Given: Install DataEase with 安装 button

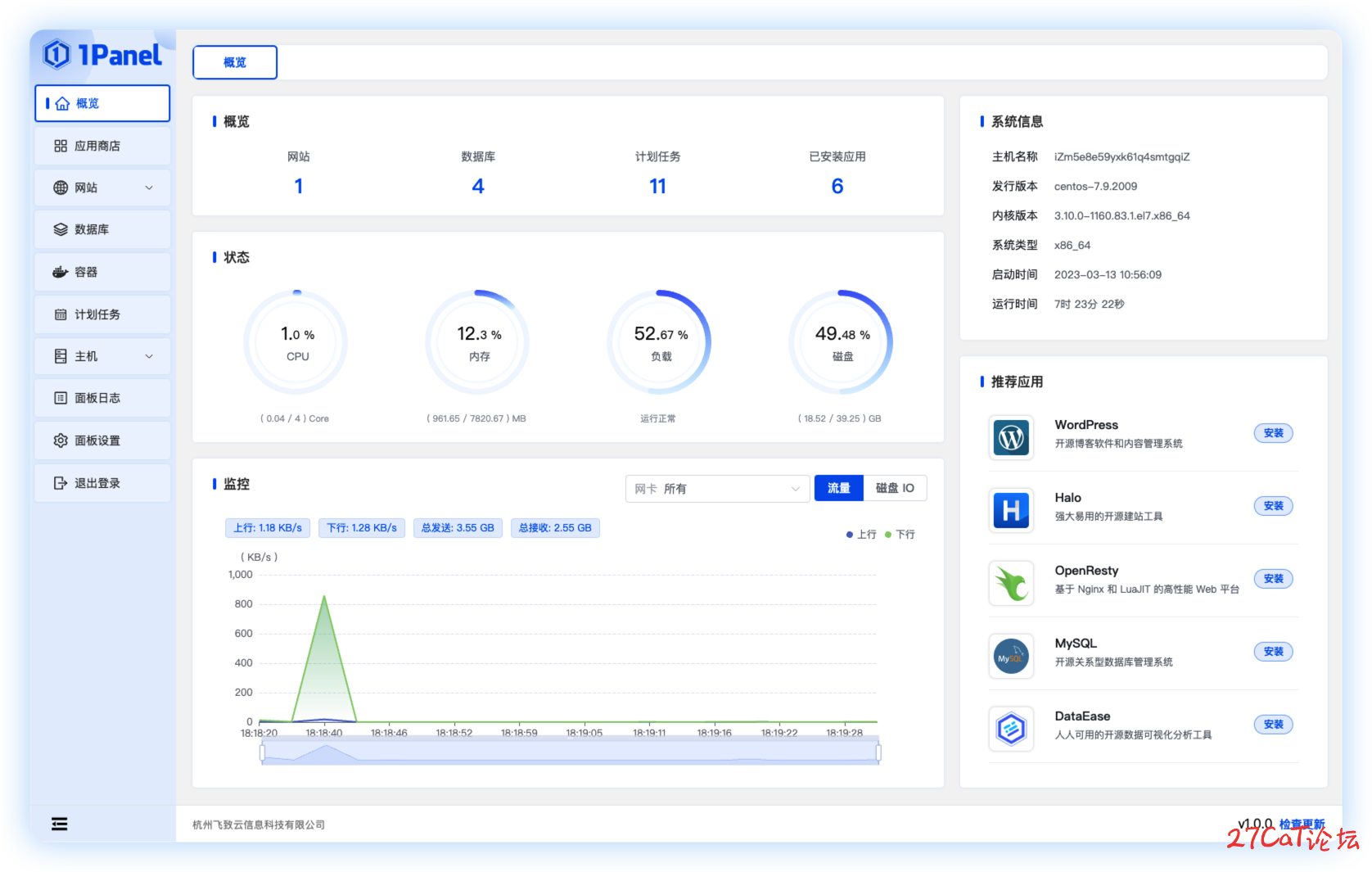Looking at the screenshot, I should 1273,725.
